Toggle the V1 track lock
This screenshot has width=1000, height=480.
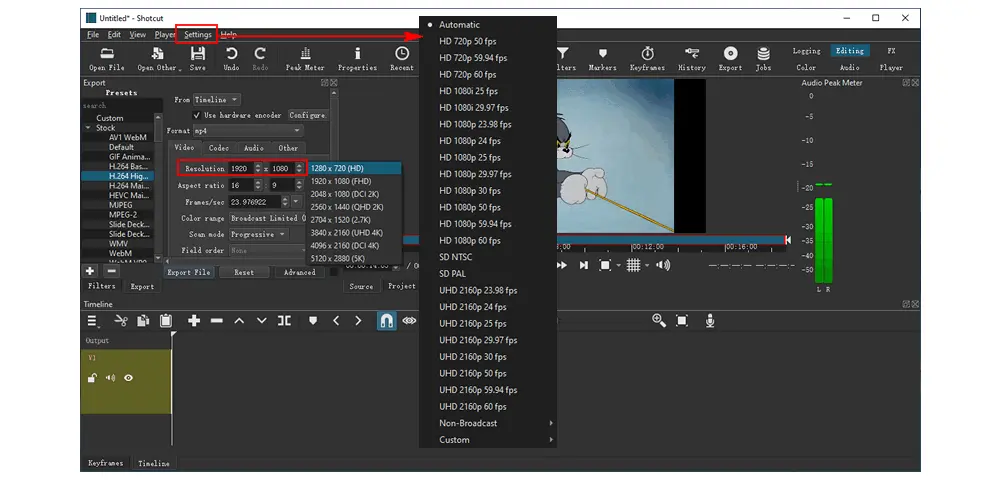pyautogui.click(x=92, y=378)
